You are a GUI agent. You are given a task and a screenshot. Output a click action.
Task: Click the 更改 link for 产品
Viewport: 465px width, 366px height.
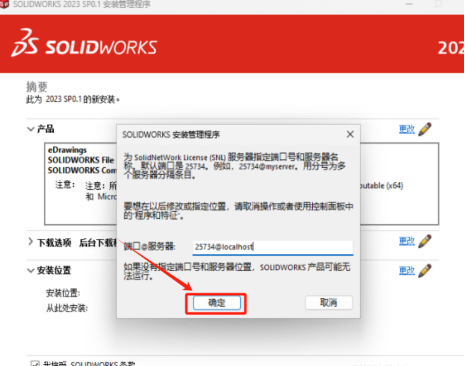tap(407, 129)
